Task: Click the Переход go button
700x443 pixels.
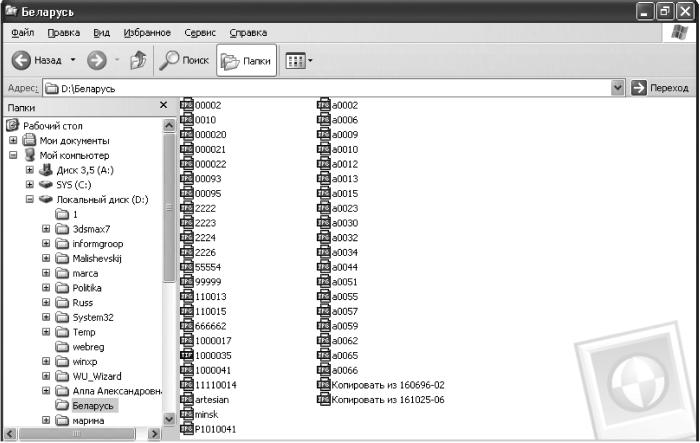Action: [660, 88]
